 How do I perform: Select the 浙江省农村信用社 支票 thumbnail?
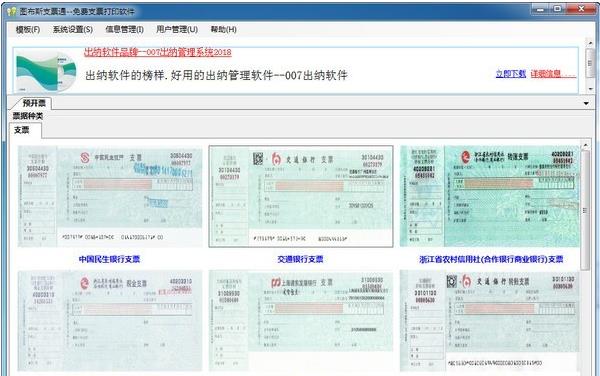click(x=490, y=196)
